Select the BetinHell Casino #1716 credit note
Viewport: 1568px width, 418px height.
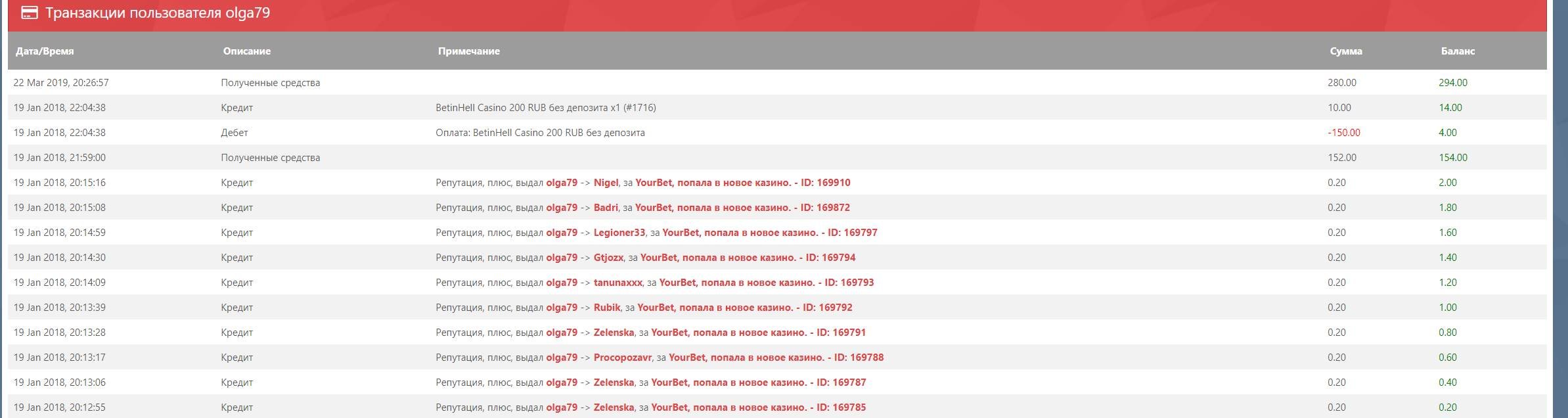(x=545, y=108)
